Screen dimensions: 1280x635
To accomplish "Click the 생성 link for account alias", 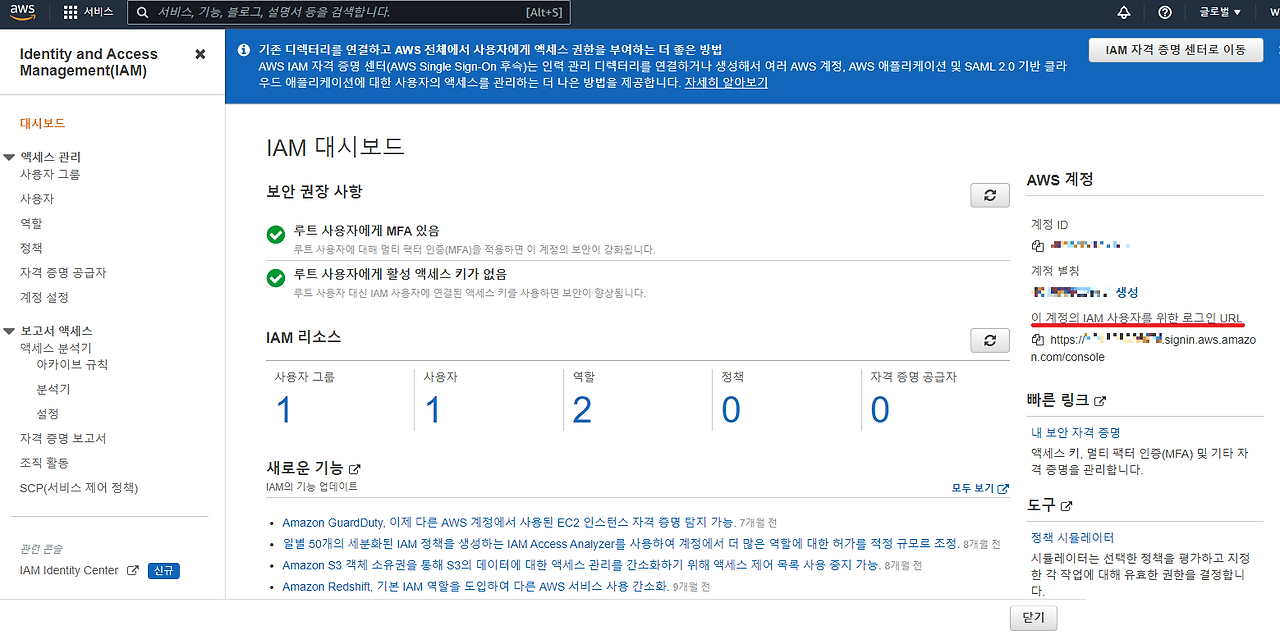I will (x=1127, y=292).
